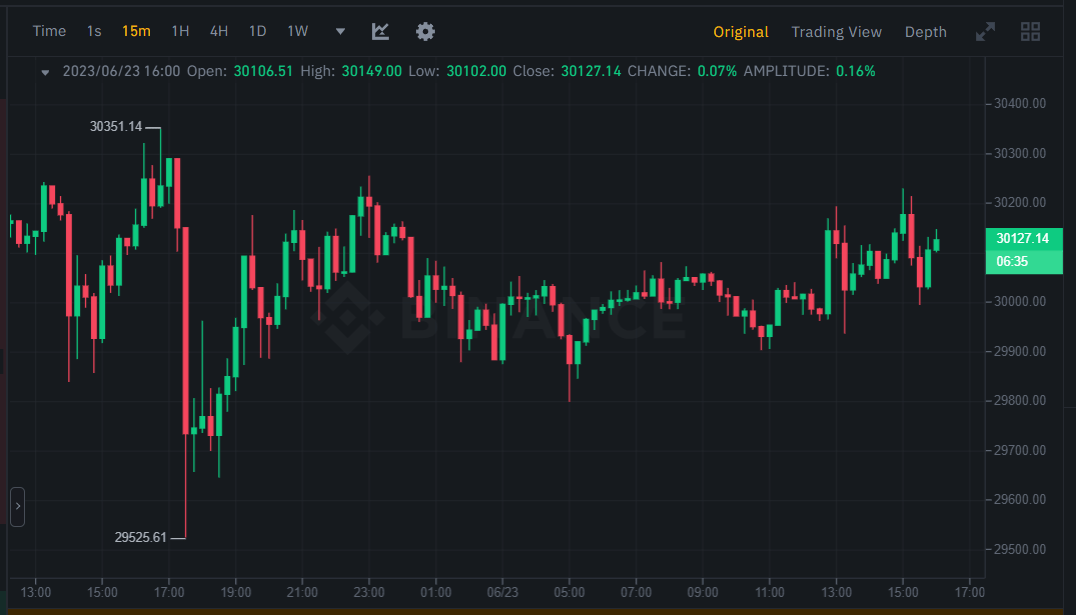
Task: Select the 15m interval
Action: click(136, 32)
